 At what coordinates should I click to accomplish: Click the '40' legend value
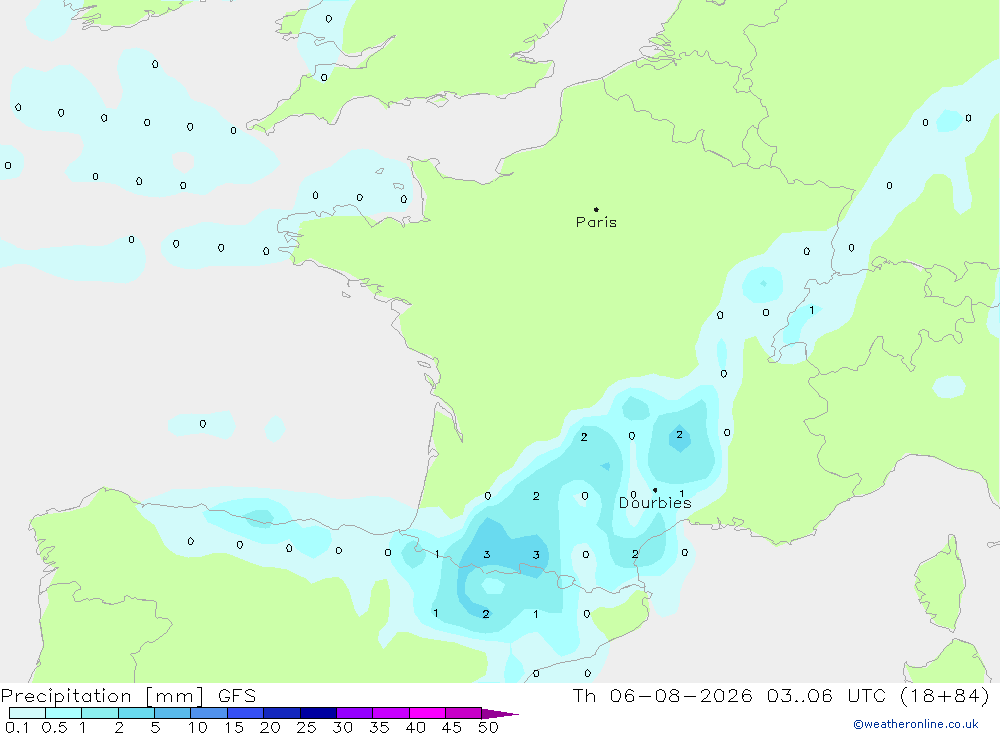pyautogui.click(x=415, y=727)
